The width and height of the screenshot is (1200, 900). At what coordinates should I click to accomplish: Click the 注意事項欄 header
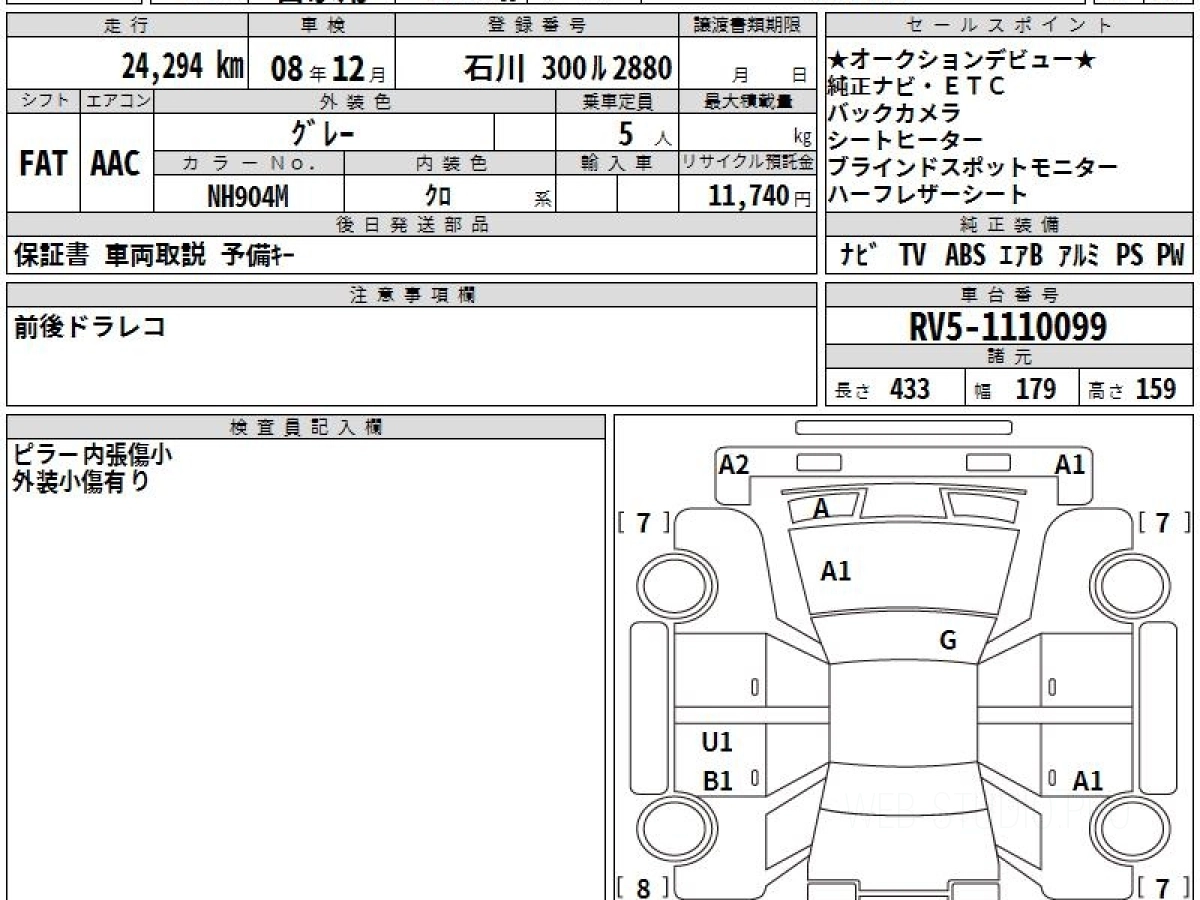pyautogui.click(x=412, y=294)
